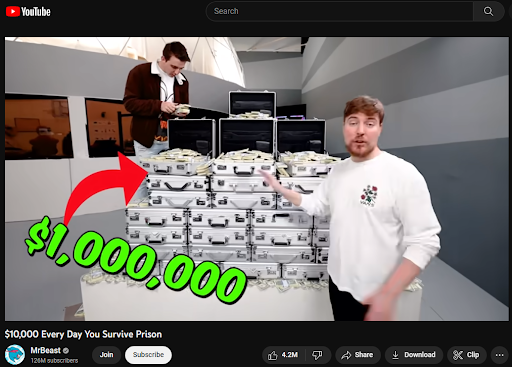
Task: Open the three-dot more actions menu
Action: [499, 355]
